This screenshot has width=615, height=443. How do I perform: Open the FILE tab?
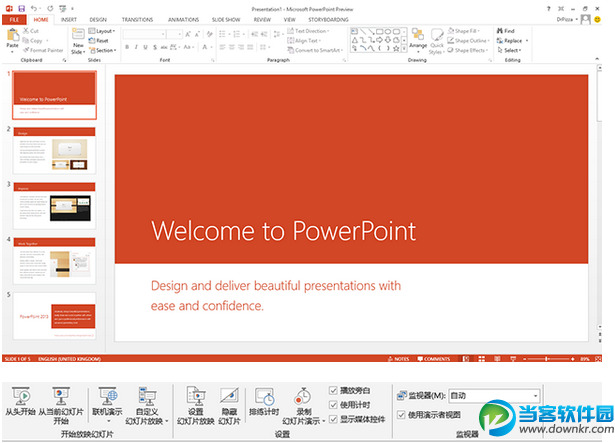click(13, 19)
